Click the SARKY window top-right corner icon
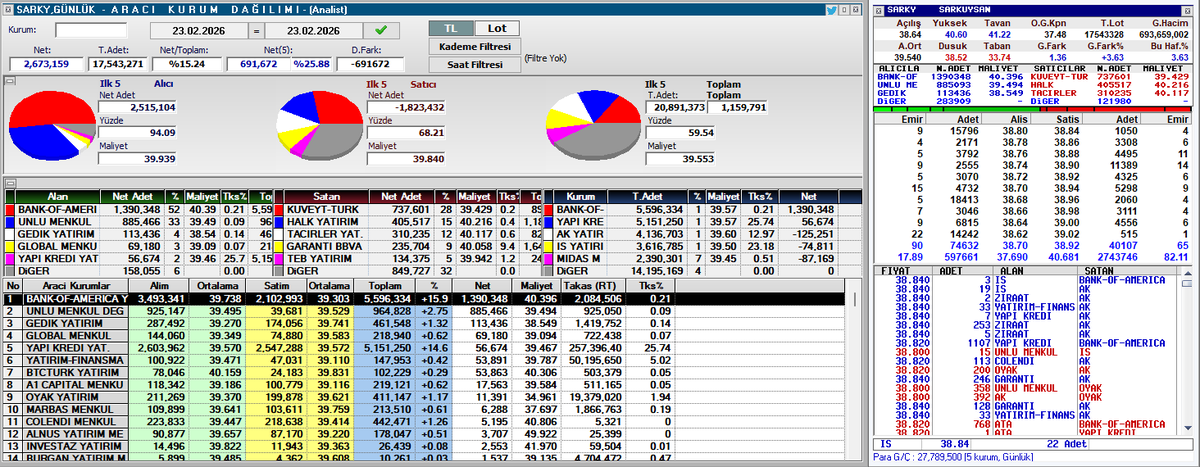 1189,9
